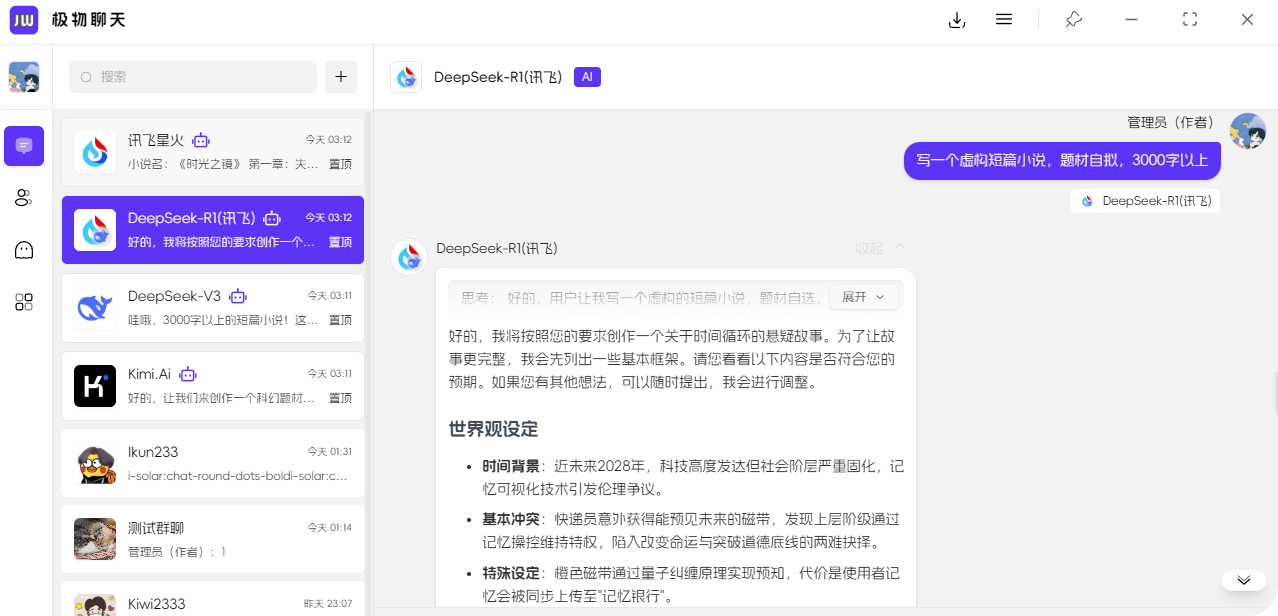The image size is (1278, 616).
Task: Click the AI badge in chat header
Action: click(x=587, y=77)
